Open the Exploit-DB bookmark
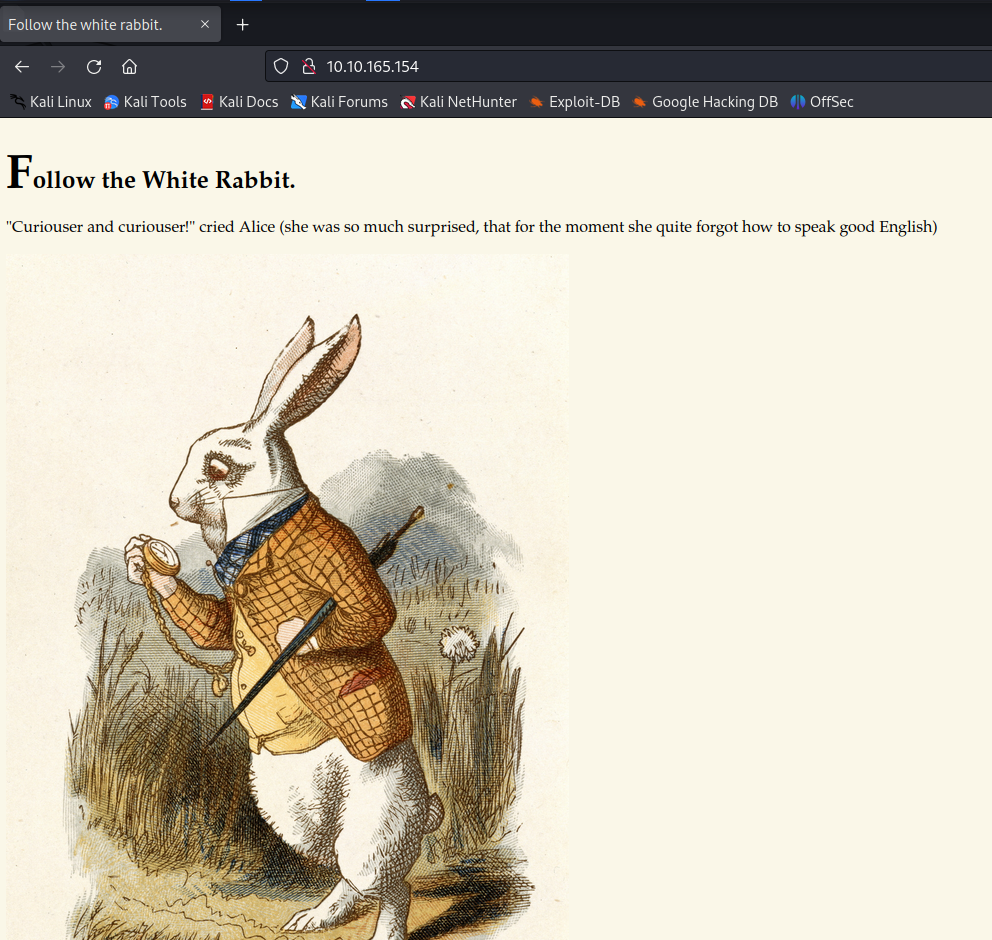Screen dimensions: 992x940 pos(574,102)
